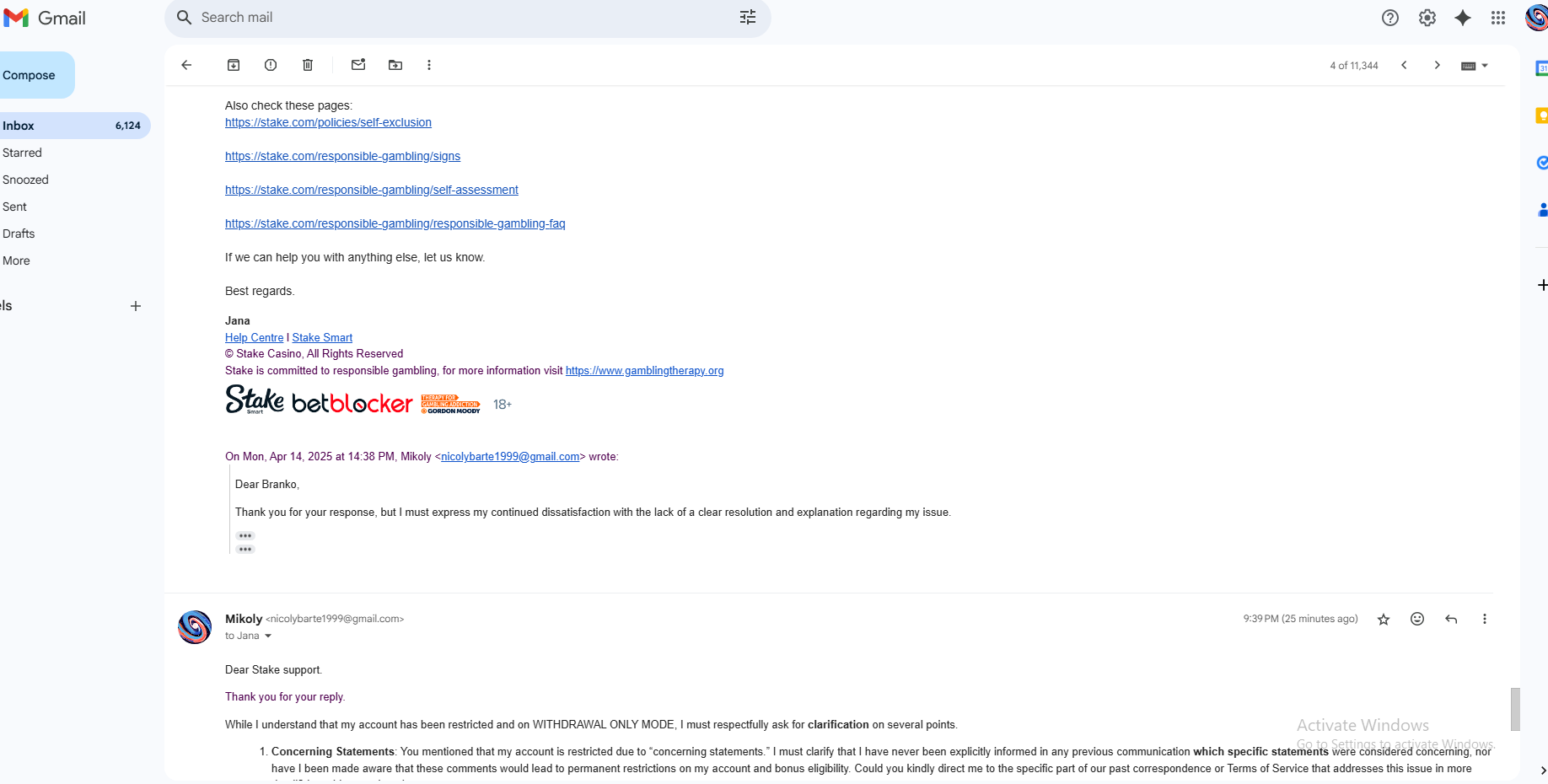The image size is (1548, 784).
Task: Click Stake Smart logo image
Action: tap(255, 400)
